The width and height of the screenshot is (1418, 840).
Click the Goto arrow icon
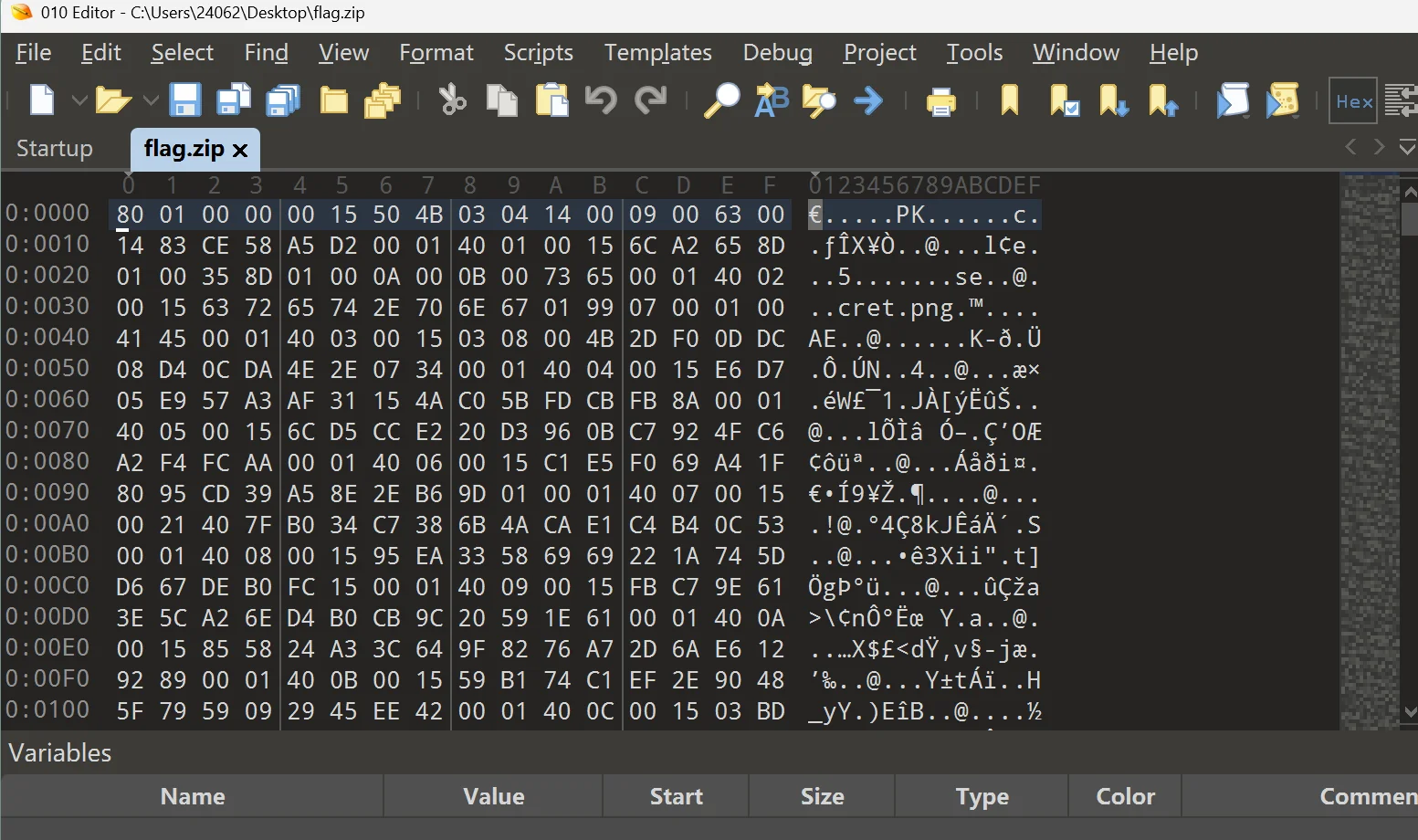click(x=868, y=100)
